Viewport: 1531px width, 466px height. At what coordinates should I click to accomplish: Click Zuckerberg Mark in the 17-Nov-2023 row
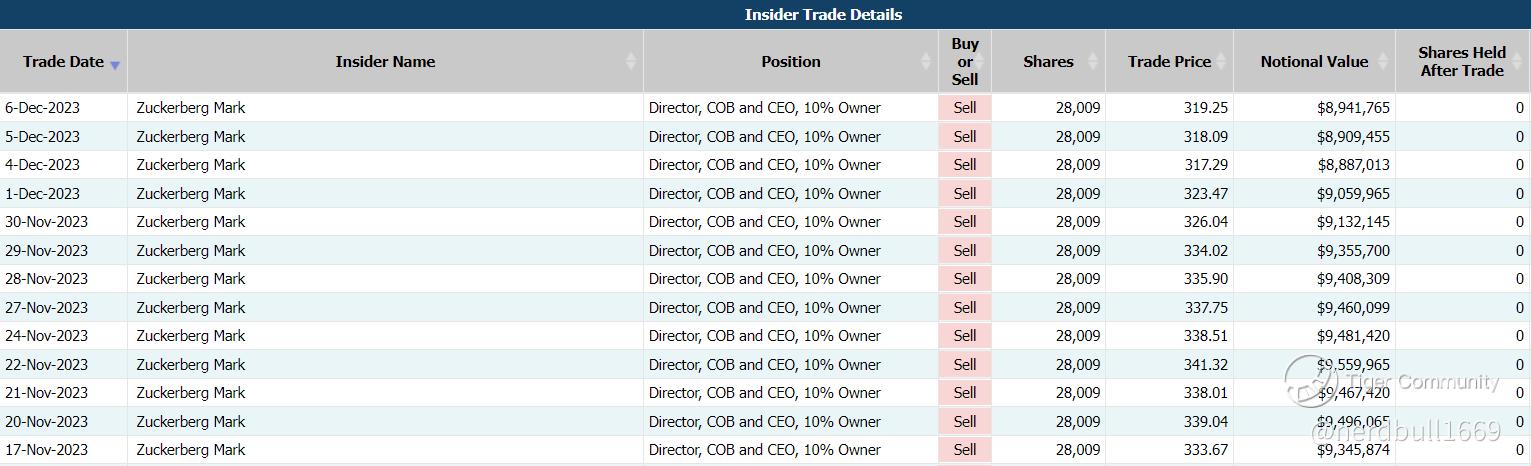click(x=190, y=450)
